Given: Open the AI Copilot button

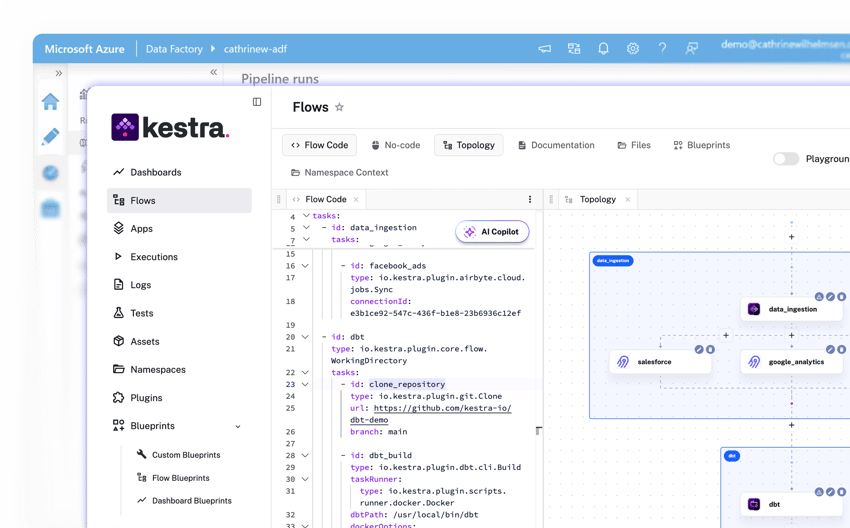Looking at the screenshot, I should pyautogui.click(x=491, y=232).
